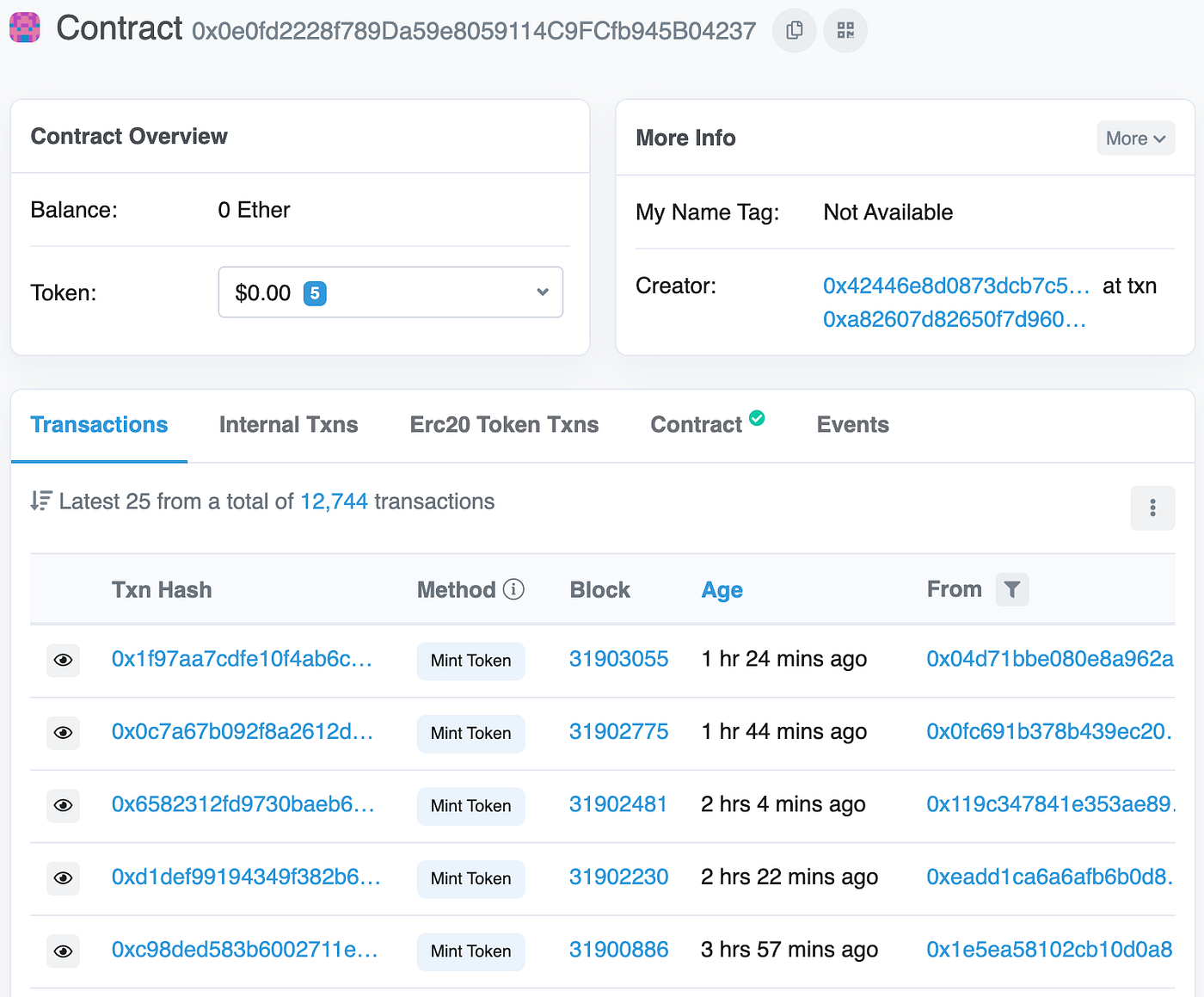Click the sort icon next to Latest 25
The width and height of the screenshot is (1204, 997).
[40, 501]
